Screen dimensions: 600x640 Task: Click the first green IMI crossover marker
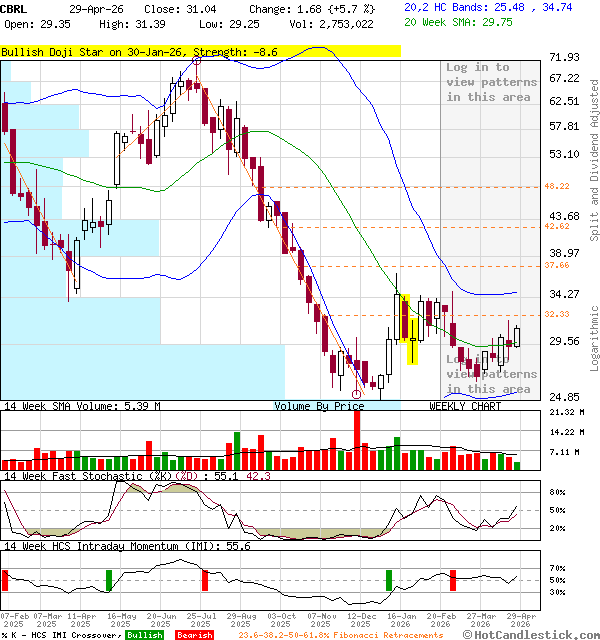point(108,580)
